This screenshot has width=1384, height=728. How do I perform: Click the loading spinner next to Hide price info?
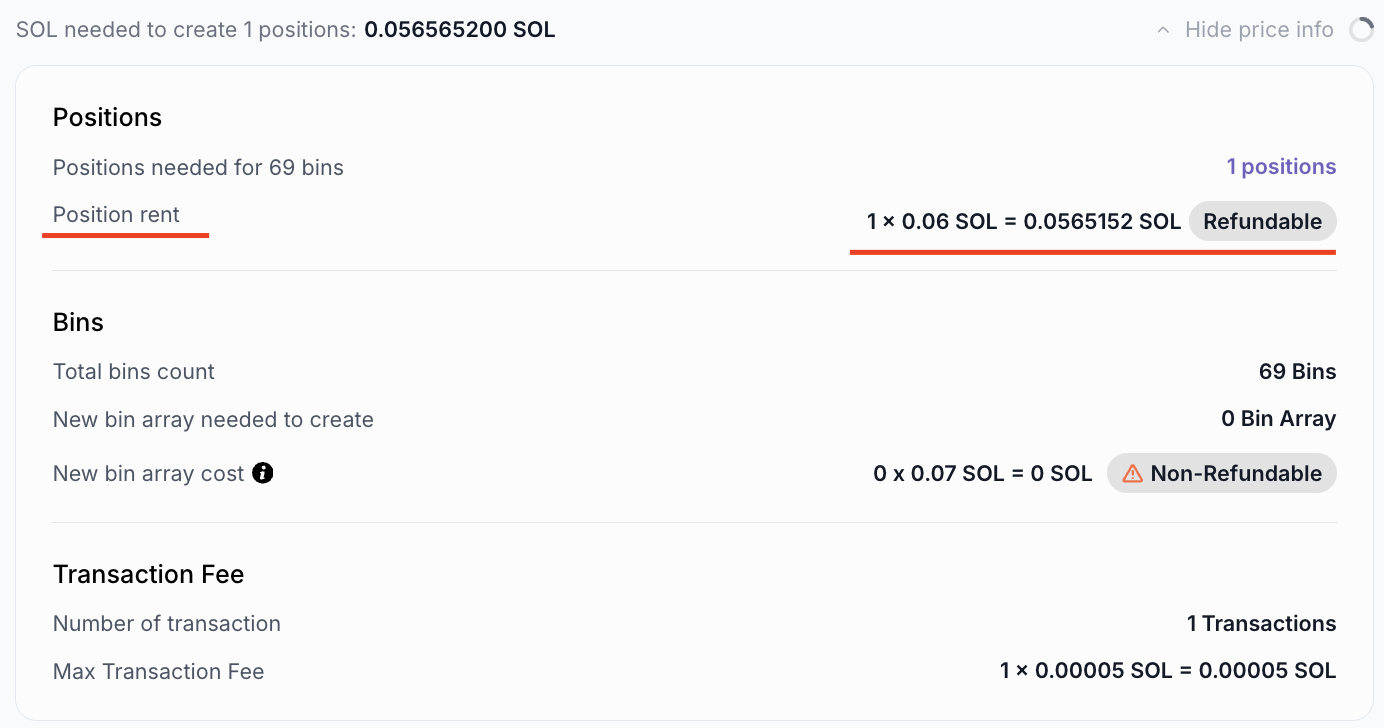pyautogui.click(x=1361, y=30)
